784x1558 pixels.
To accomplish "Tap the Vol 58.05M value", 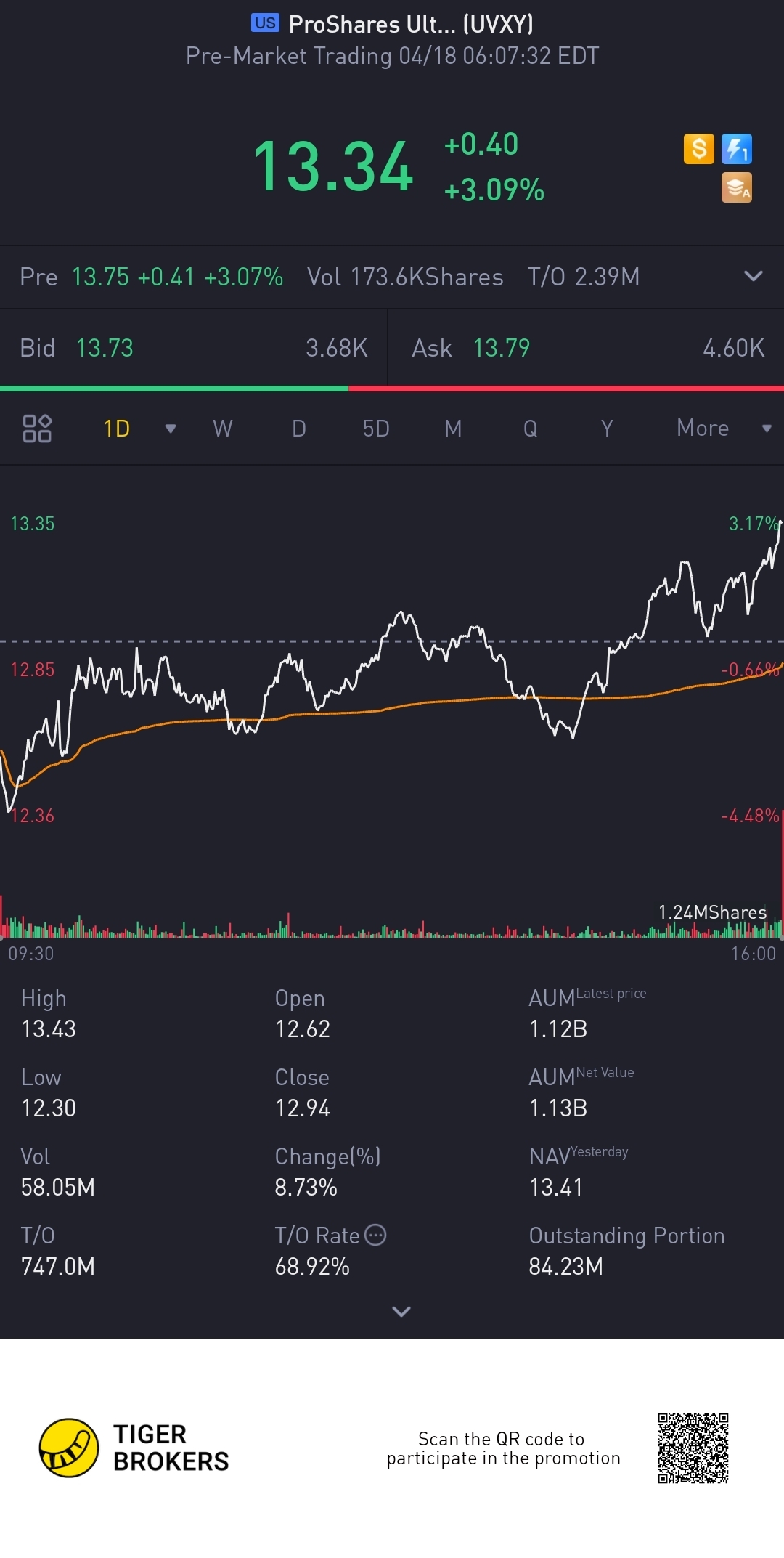I will pyautogui.click(x=58, y=1188).
